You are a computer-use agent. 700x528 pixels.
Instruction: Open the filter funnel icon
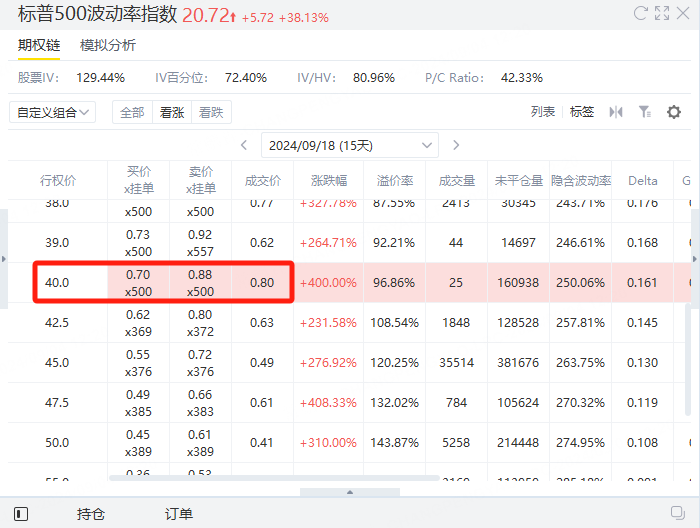pos(645,112)
